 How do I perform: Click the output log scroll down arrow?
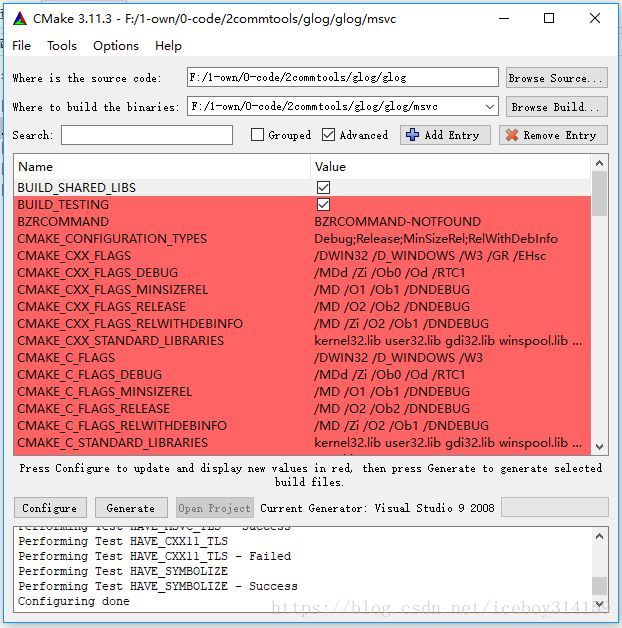pos(599,604)
